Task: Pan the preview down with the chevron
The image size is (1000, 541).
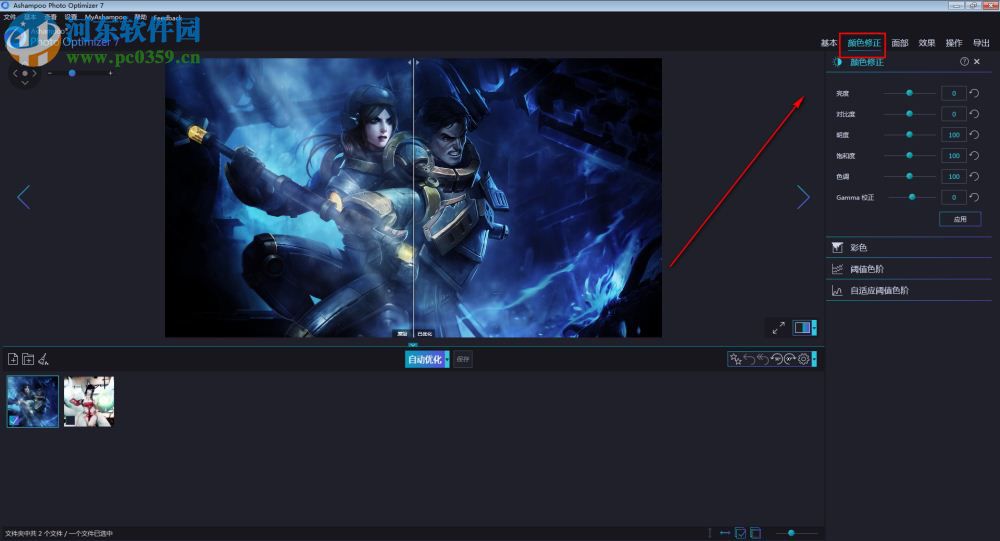Action: (x=25, y=83)
